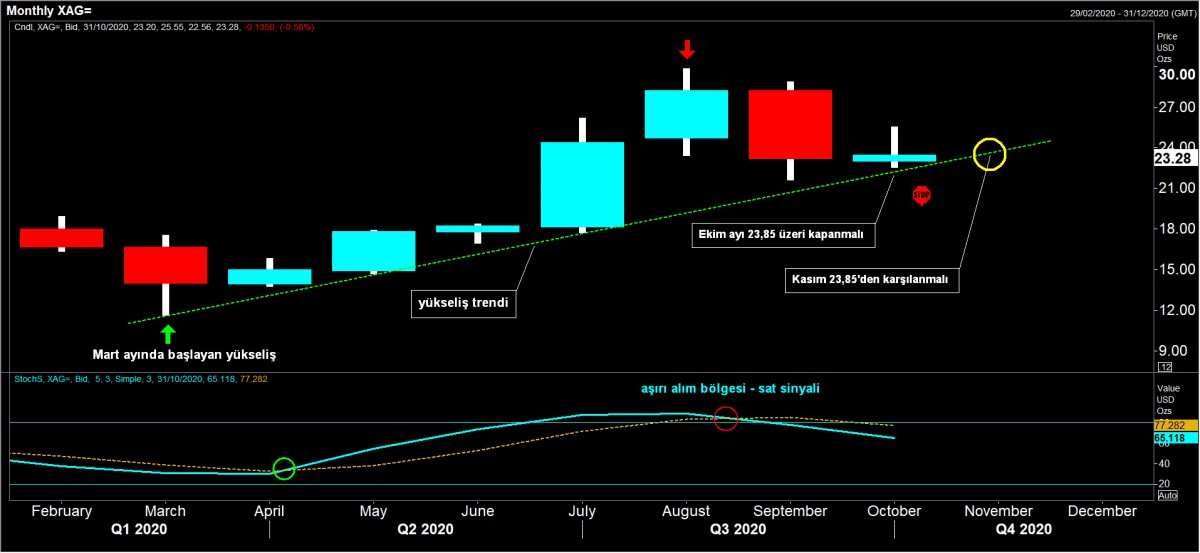Image resolution: width=1200 pixels, height=553 pixels.
Task: Click the September month label
Action: tap(790, 511)
